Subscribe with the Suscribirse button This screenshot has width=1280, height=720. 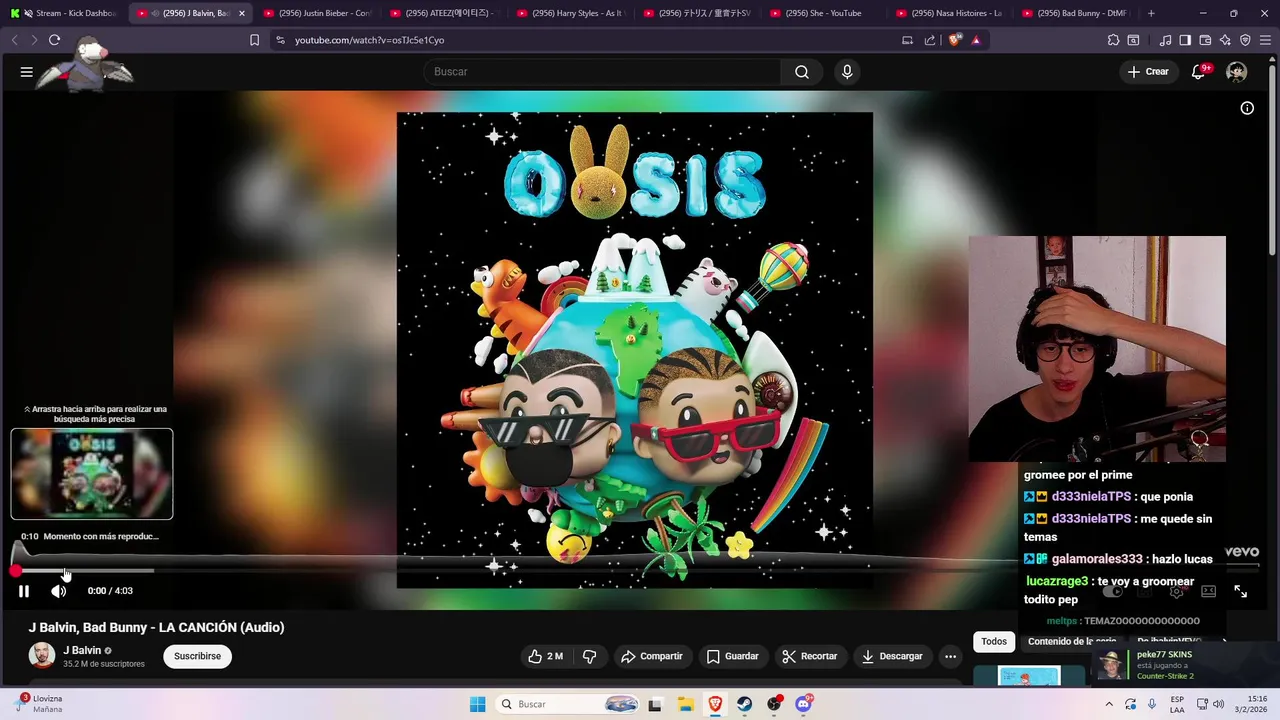pyautogui.click(x=197, y=656)
